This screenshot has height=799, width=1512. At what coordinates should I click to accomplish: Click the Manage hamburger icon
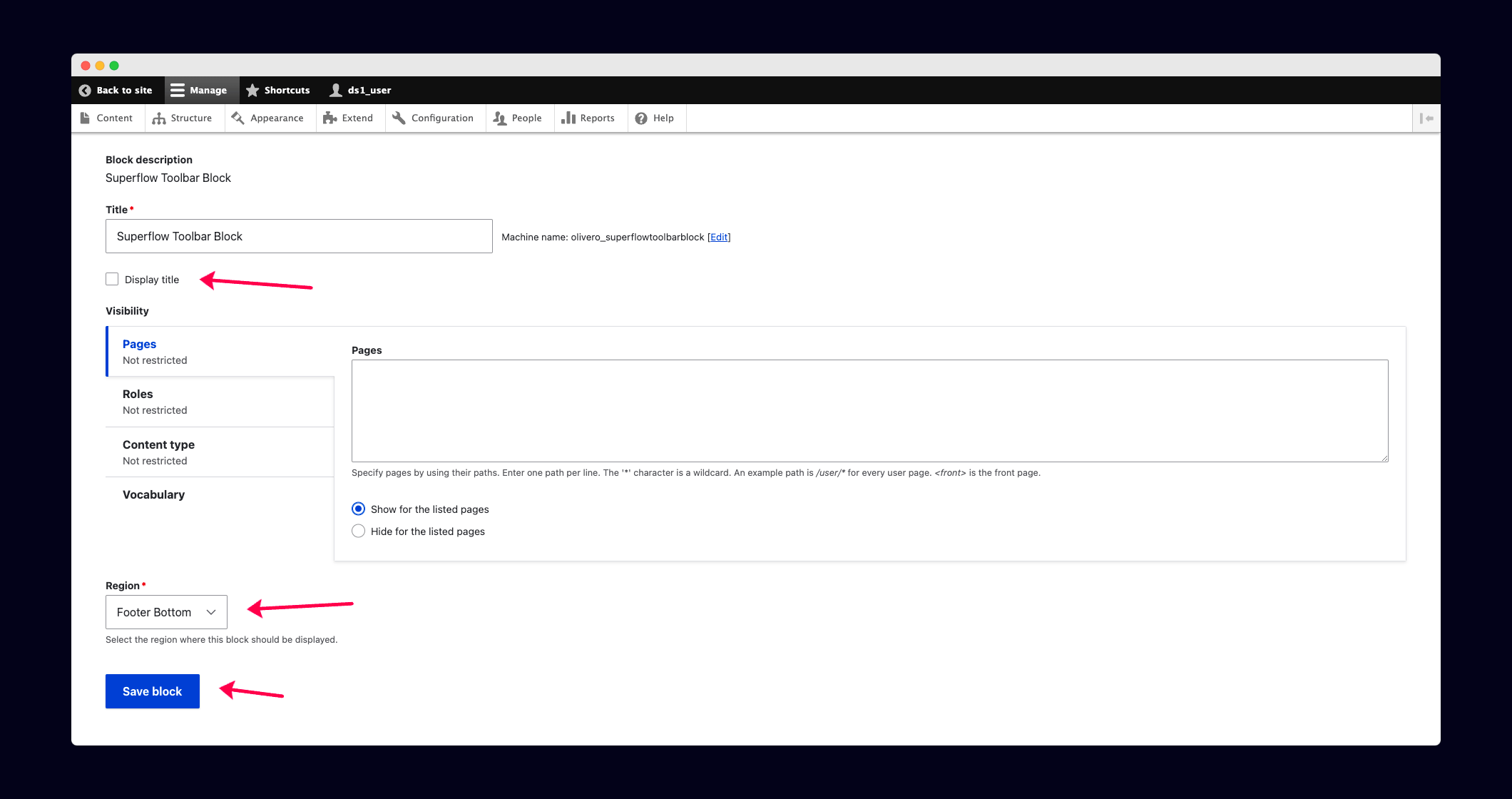click(178, 91)
